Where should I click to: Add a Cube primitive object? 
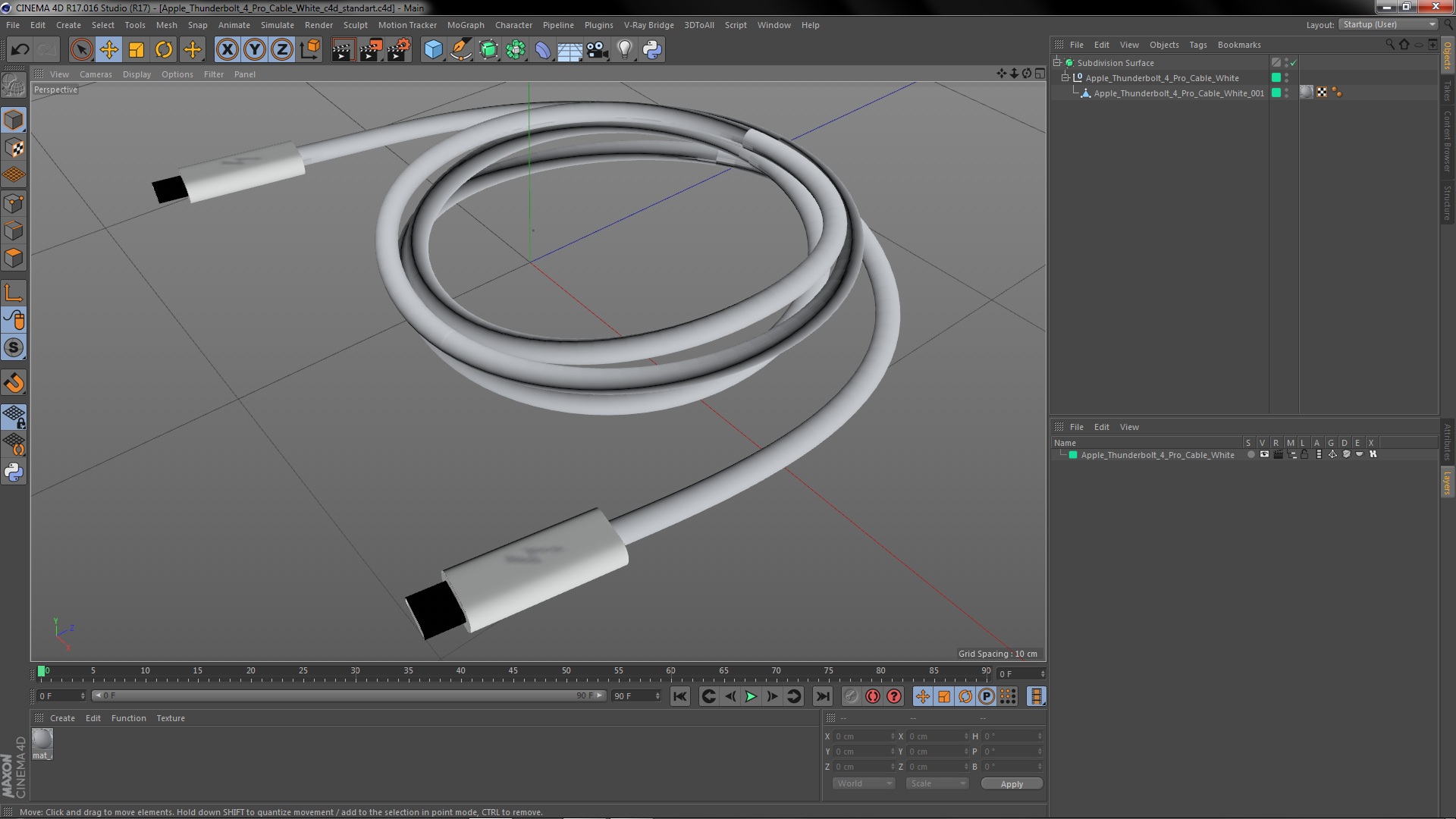[433, 50]
